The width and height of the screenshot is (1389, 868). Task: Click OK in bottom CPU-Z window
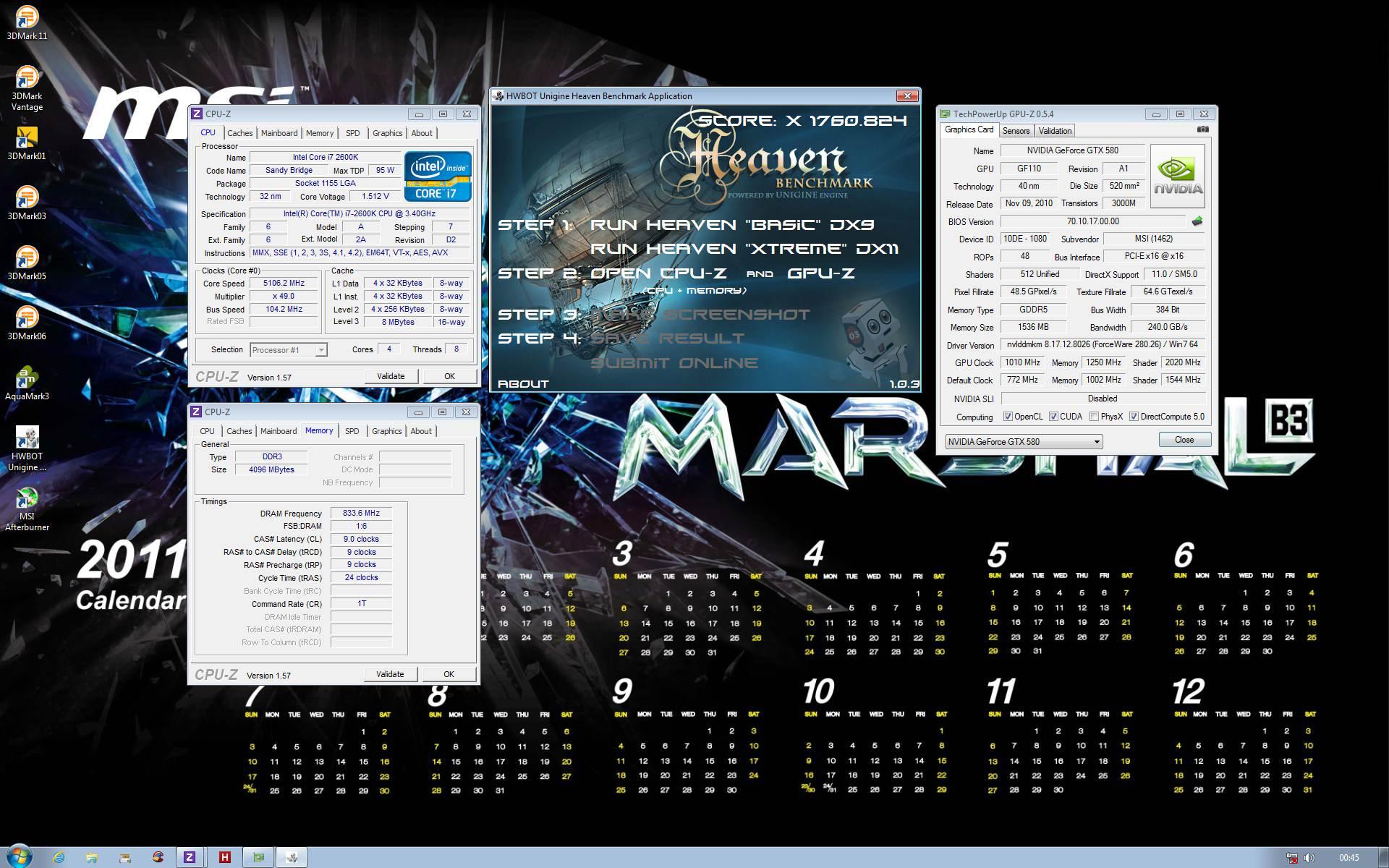(x=449, y=674)
